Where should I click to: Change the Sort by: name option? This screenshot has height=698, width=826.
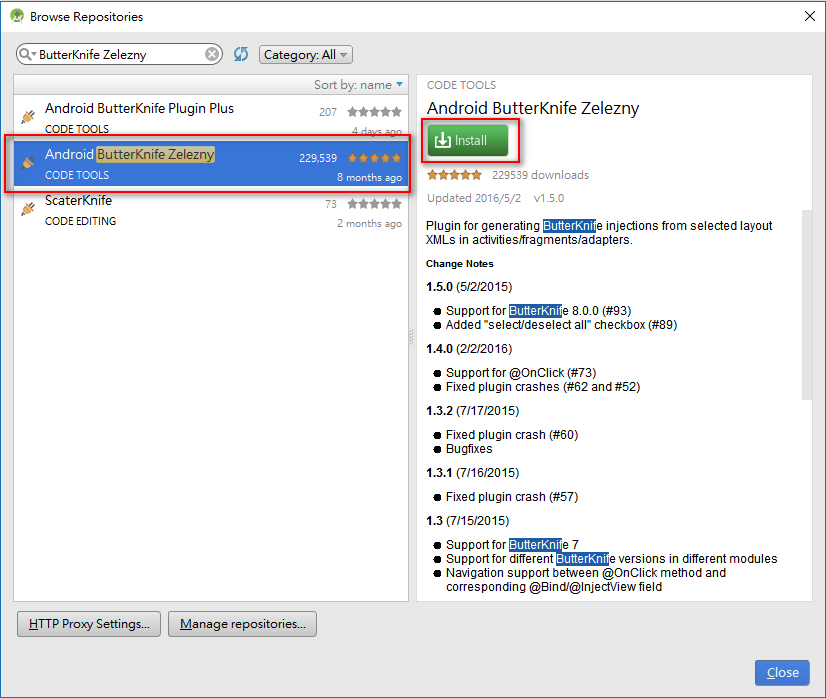[358, 85]
